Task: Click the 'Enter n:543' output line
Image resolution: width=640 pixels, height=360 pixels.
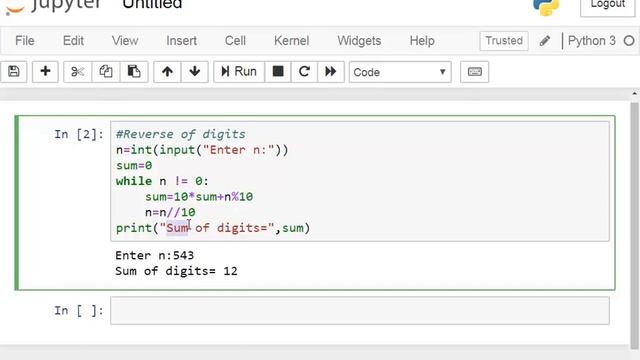Action: pos(155,256)
